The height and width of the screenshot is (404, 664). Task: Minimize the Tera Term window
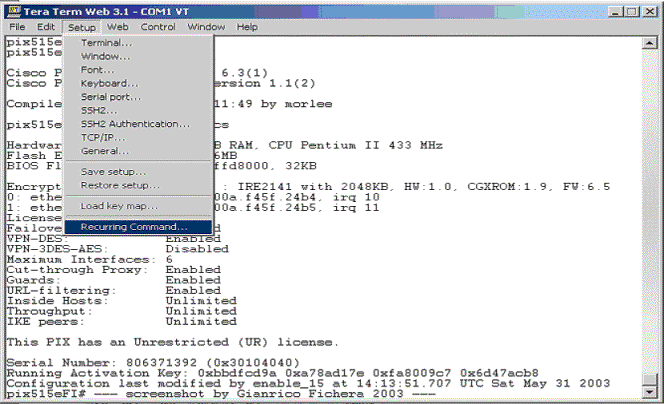click(615, 11)
